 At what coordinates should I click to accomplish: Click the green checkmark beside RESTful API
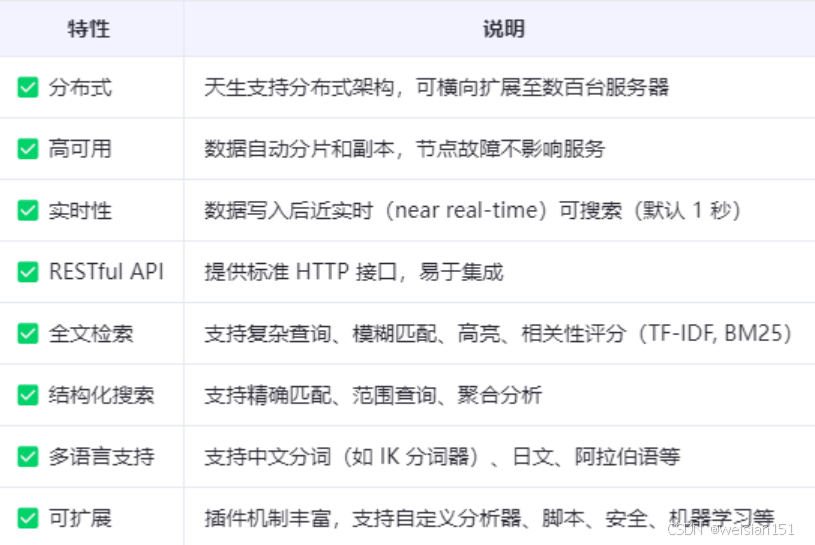pos(28,272)
